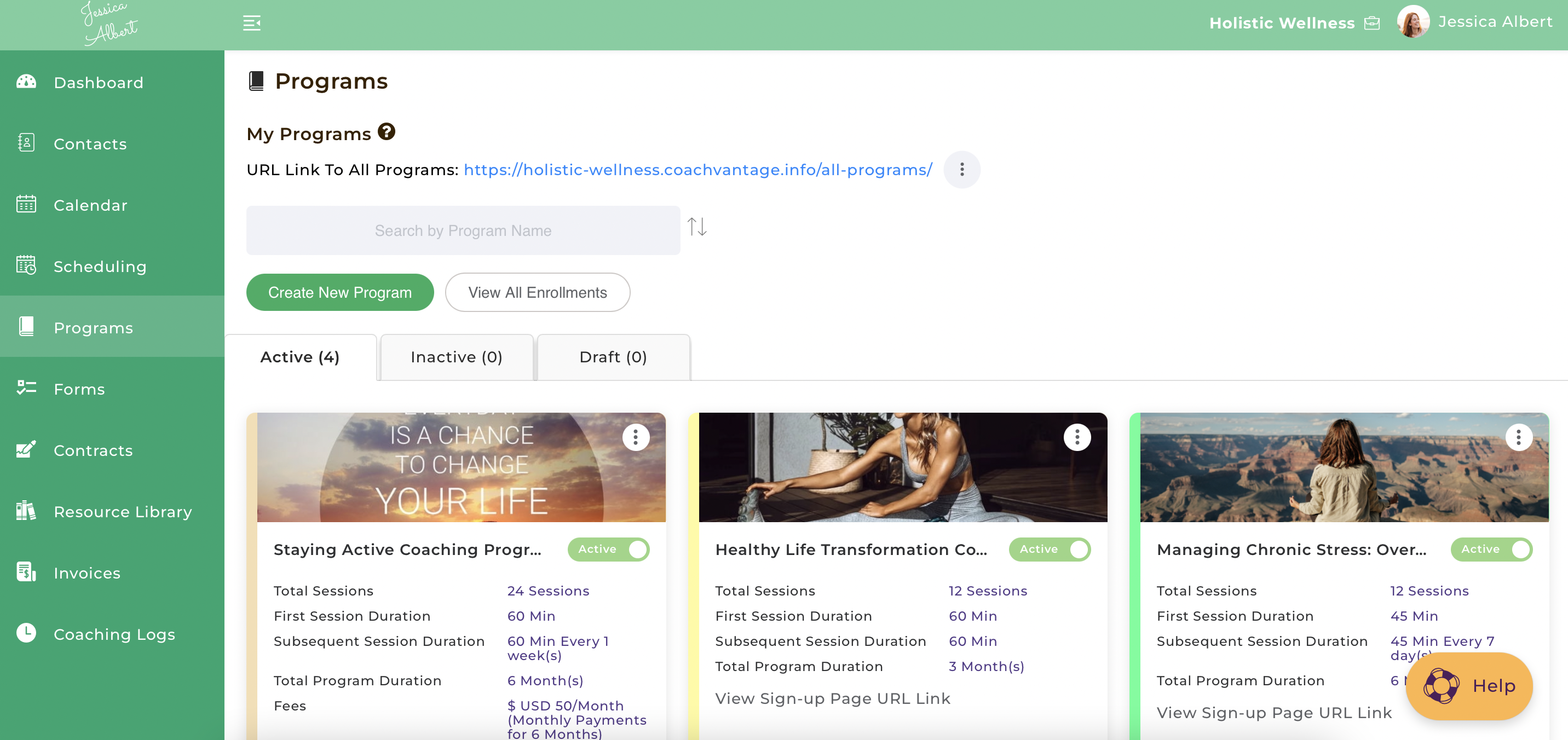Viewport: 1568px width, 740px height.
Task: Click the Resource Library books icon
Action: tap(26, 510)
